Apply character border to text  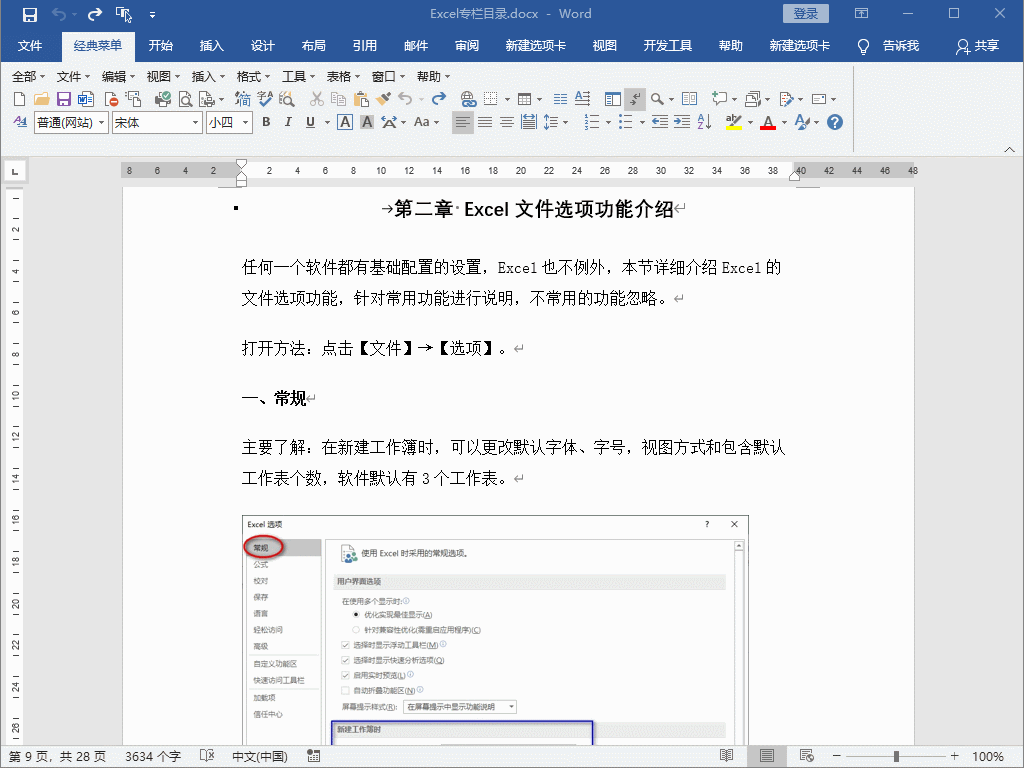point(345,122)
